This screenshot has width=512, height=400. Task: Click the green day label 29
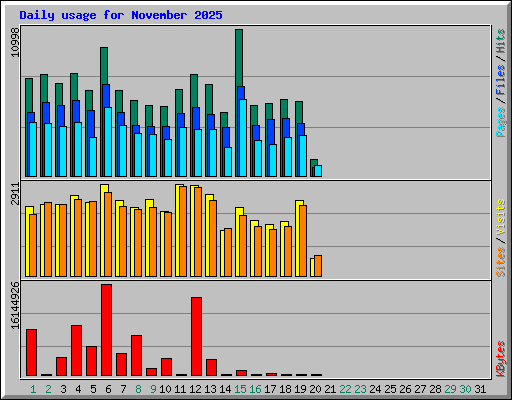(x=450, y=389)
